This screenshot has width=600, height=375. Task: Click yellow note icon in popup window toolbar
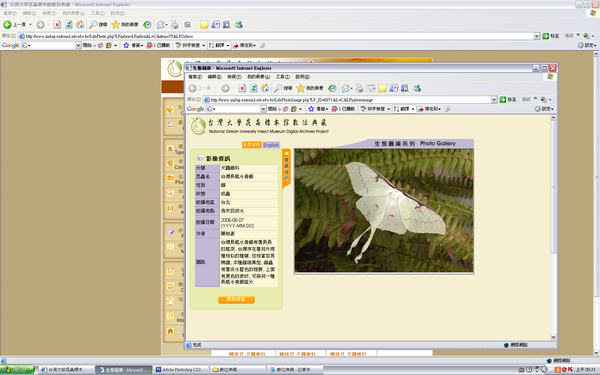point(382,88)
